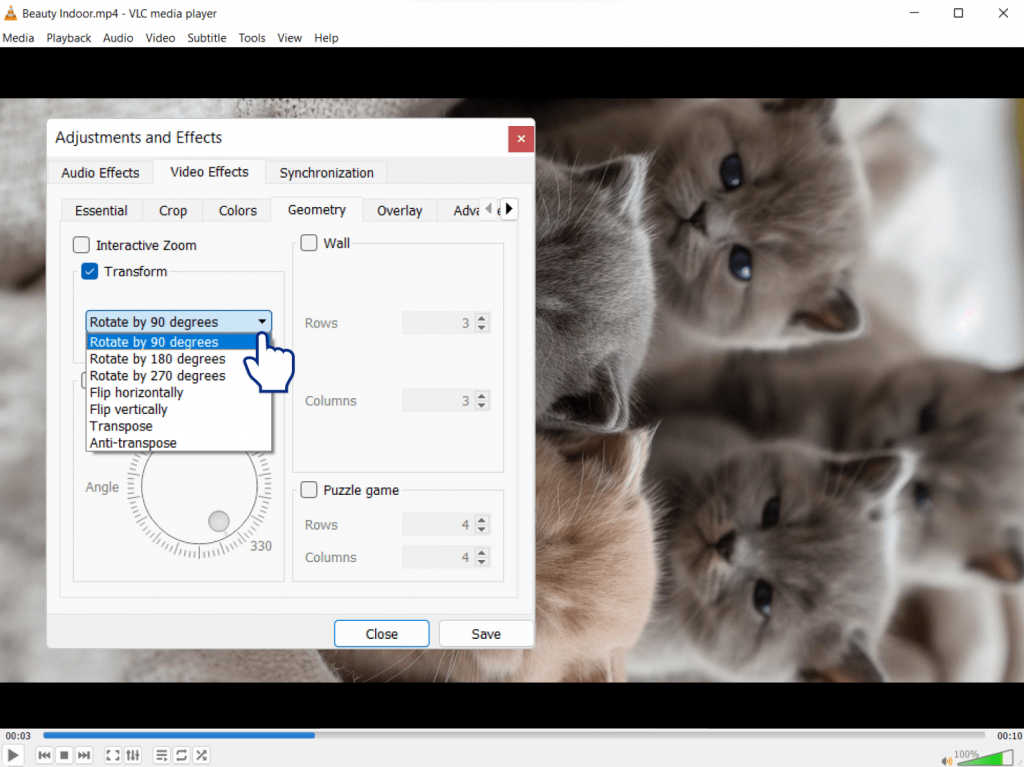Seek on the video progress bar
Screen dimensions: 1024x767
point(514,735)
